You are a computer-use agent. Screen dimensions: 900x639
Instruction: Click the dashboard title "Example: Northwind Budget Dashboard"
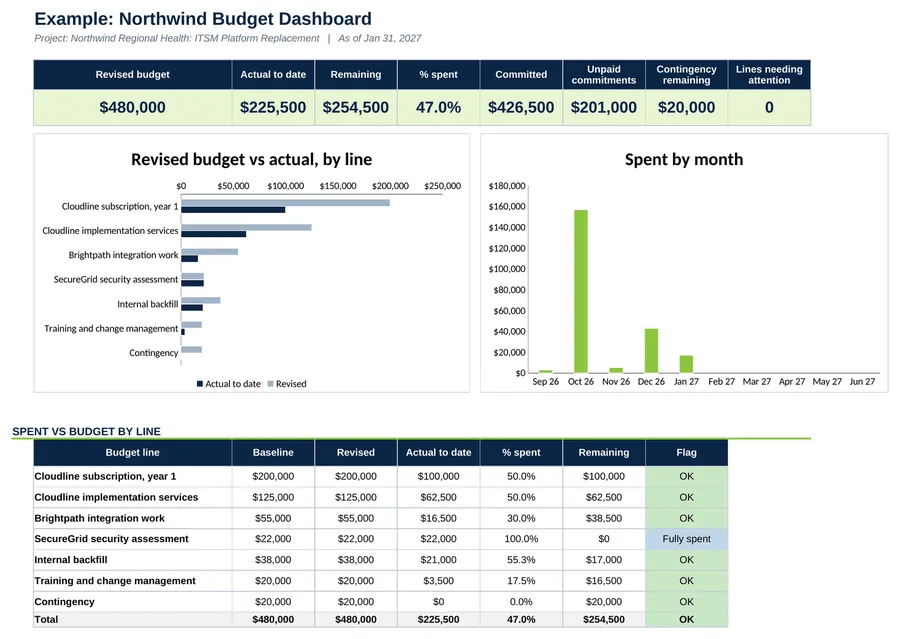click(203, 18)
